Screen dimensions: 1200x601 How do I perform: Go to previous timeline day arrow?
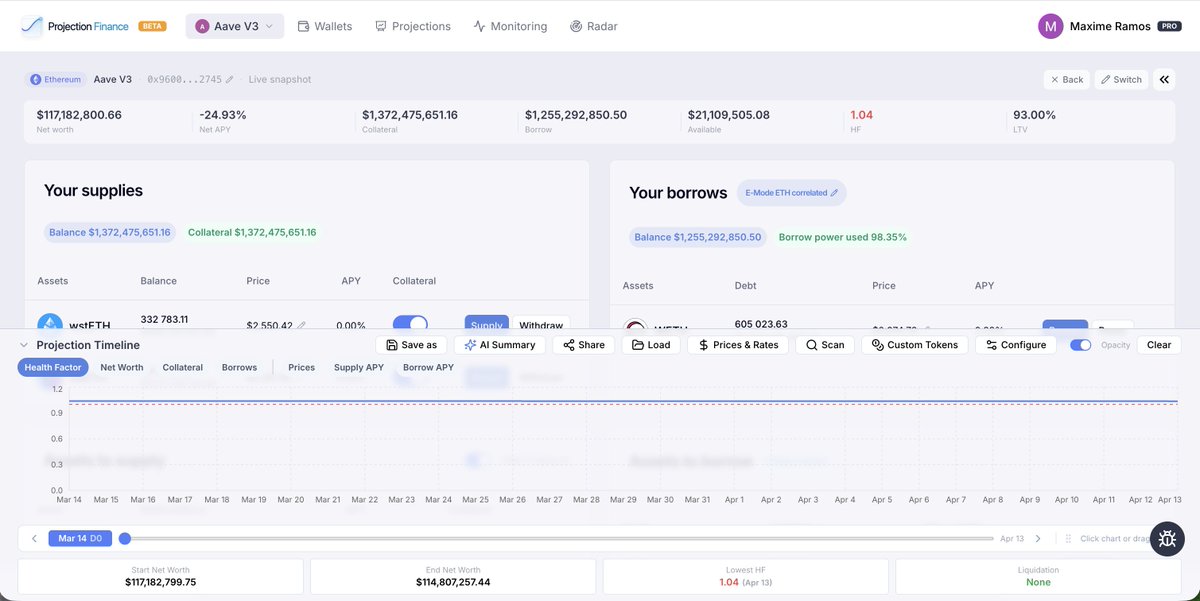click(34, 538)
